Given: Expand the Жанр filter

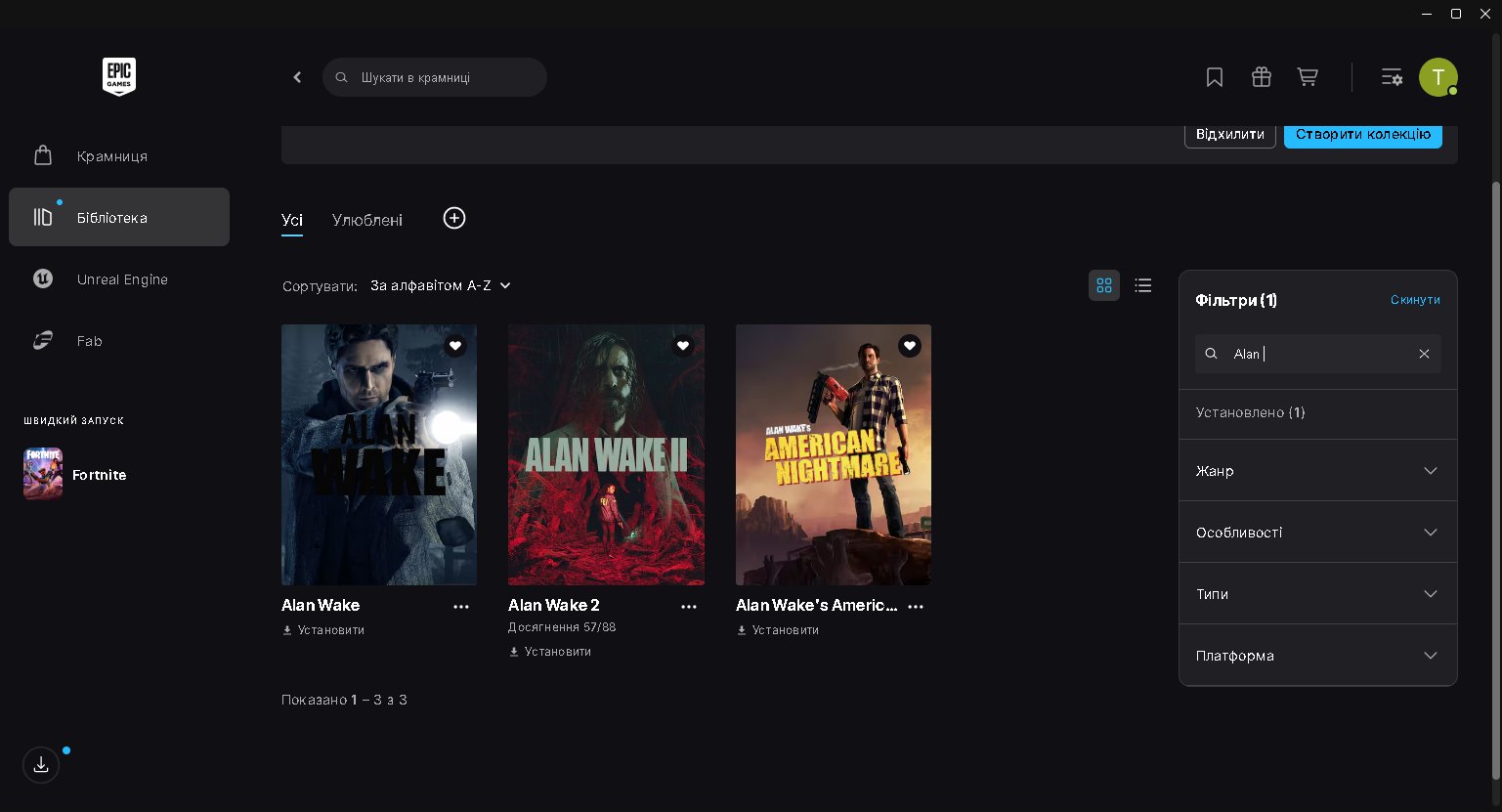Looking at the screenshot, I should pyautogui.click(x=1318, y=471).
